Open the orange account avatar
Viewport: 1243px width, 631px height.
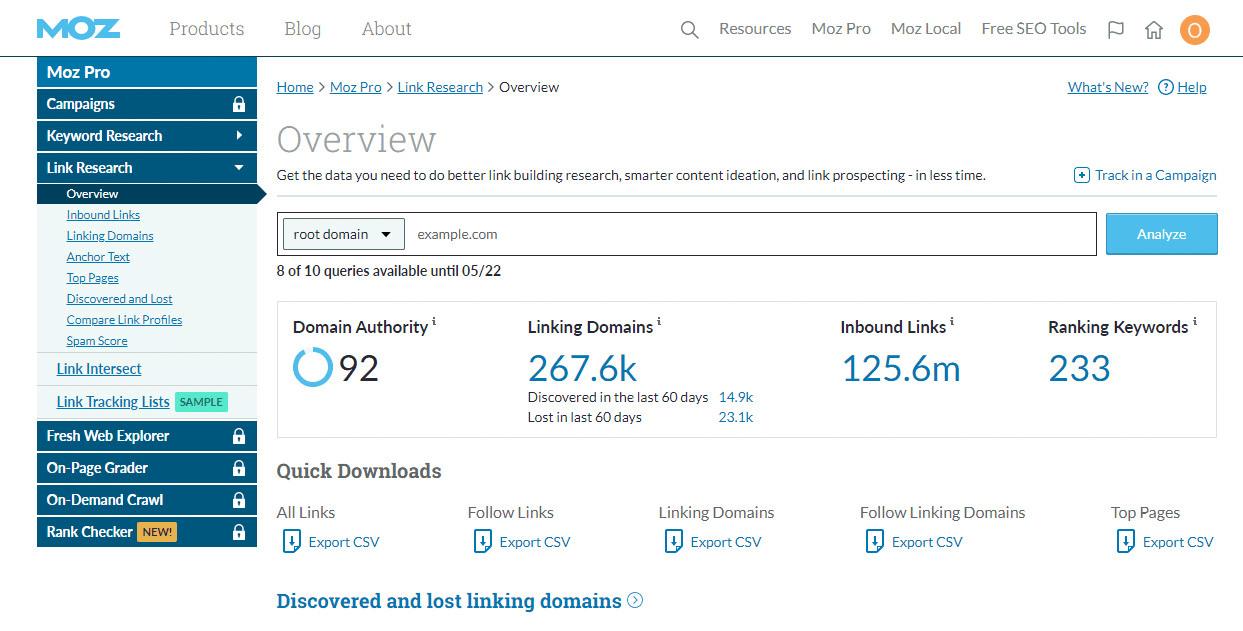pos(1194,29)
